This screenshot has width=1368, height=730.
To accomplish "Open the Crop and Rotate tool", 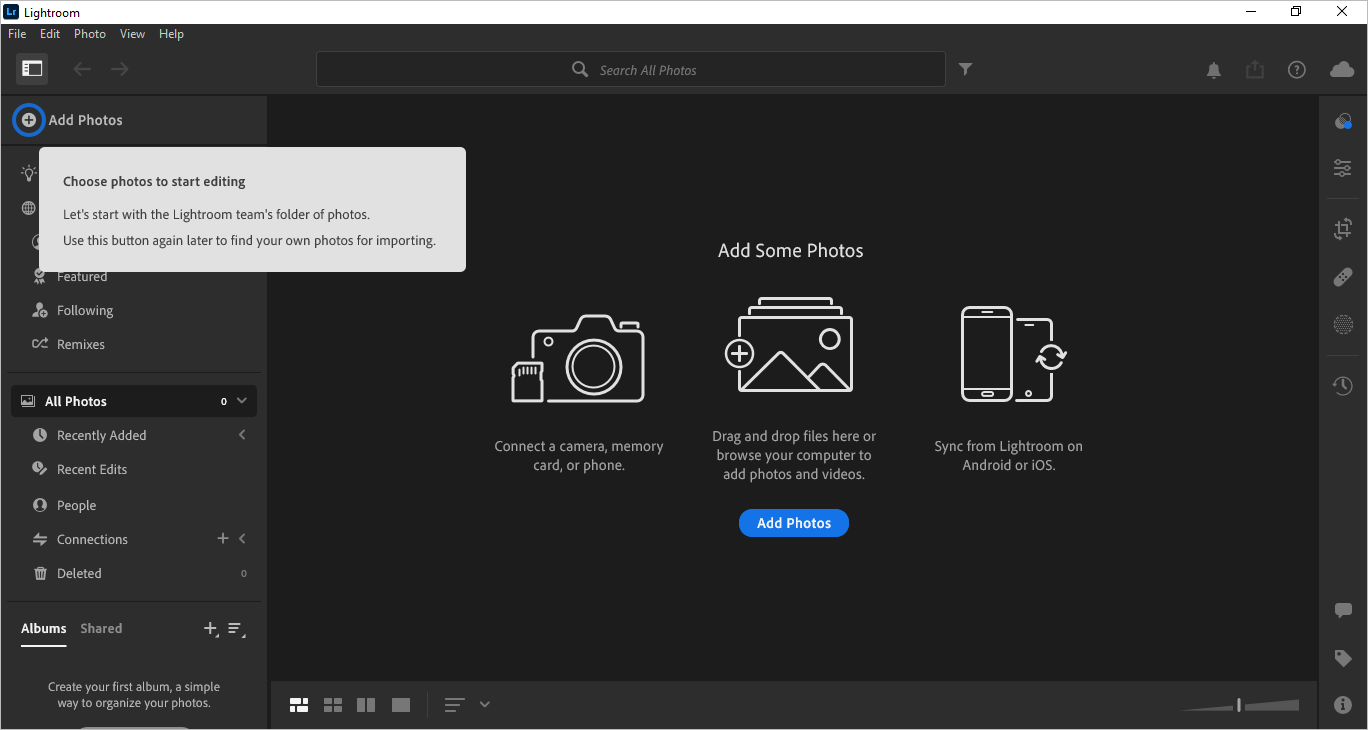I will pos(1343,229).
